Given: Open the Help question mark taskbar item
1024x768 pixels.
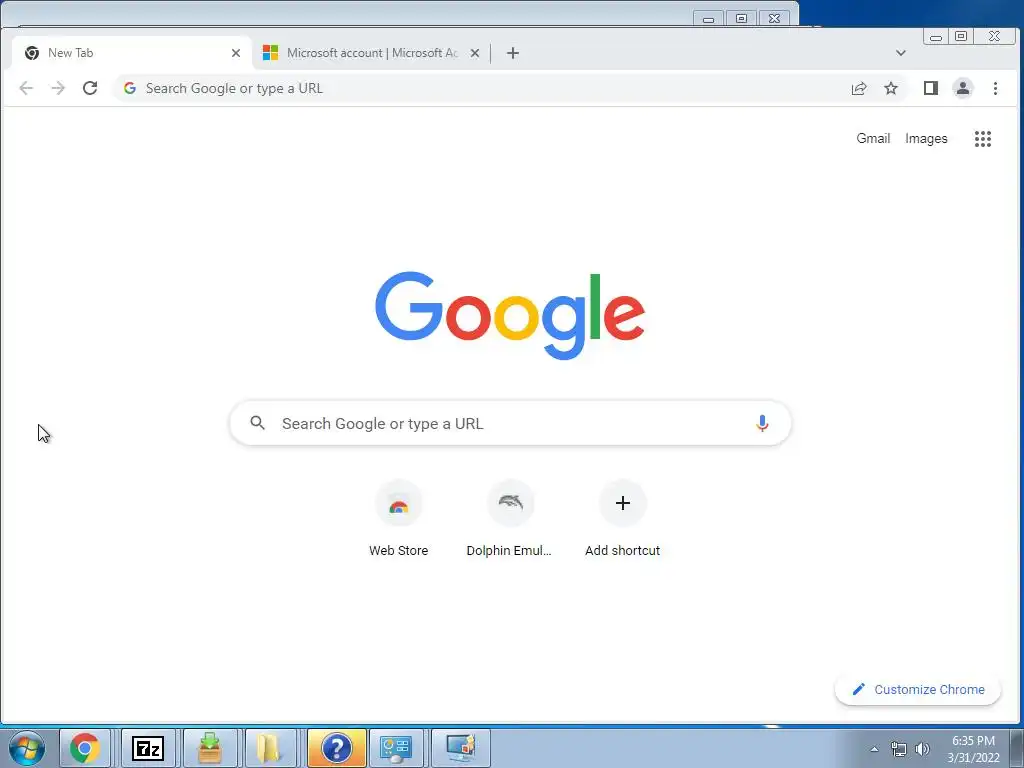Looking at the screenshot, I should point(336,748).
